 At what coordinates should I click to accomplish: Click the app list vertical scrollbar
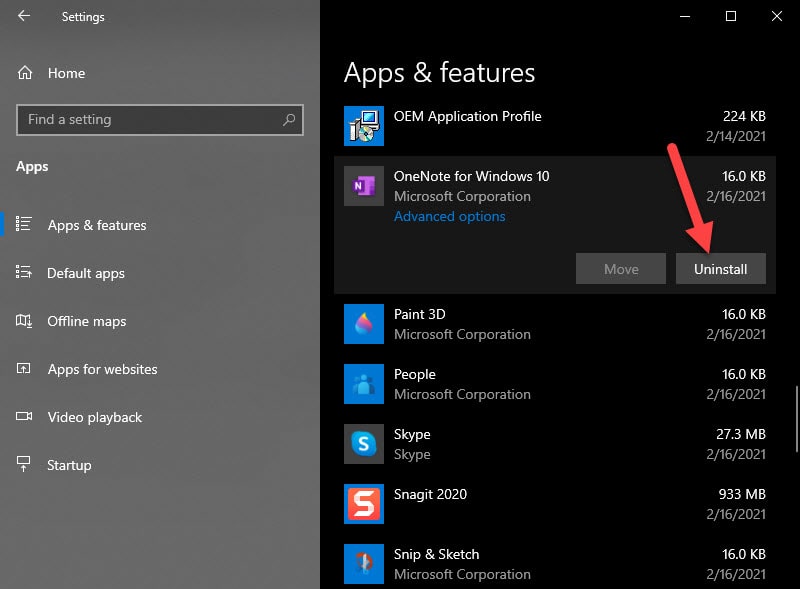(796, 419)
